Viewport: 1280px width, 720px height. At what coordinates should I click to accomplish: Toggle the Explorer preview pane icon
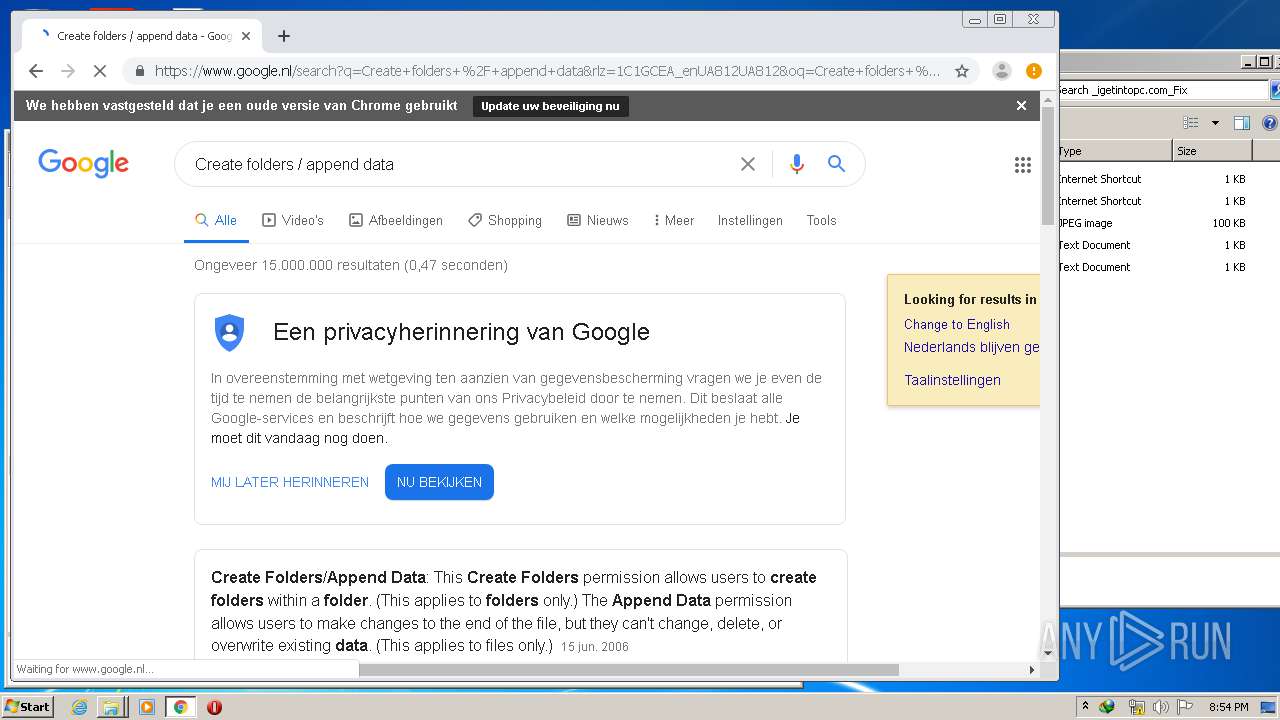(x=1242, y=123)
